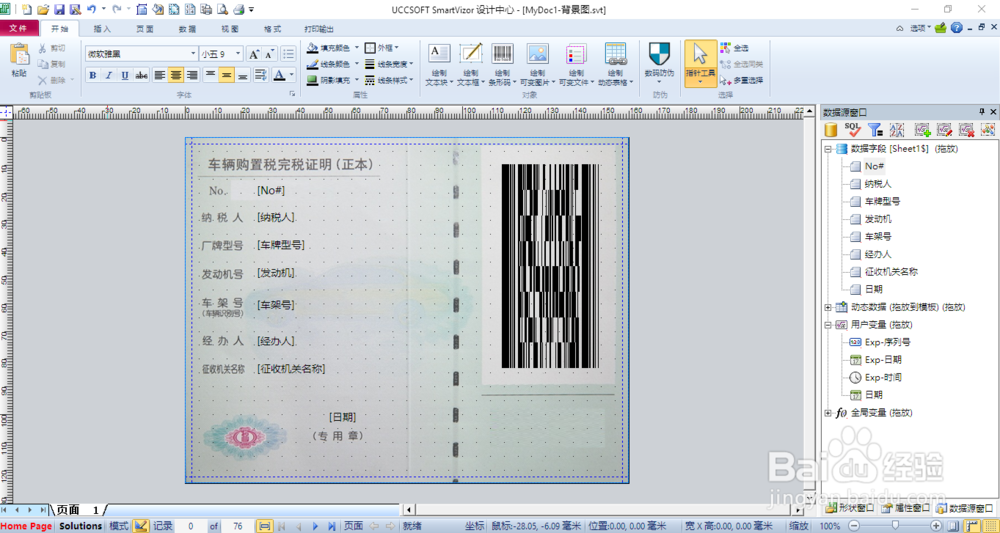The height and width of the screenshot is (533, 1000).
Task: Collapse the 数据字段 [Sheet1$] tree node
Action: pyautogui.click(x=828, y=149)
